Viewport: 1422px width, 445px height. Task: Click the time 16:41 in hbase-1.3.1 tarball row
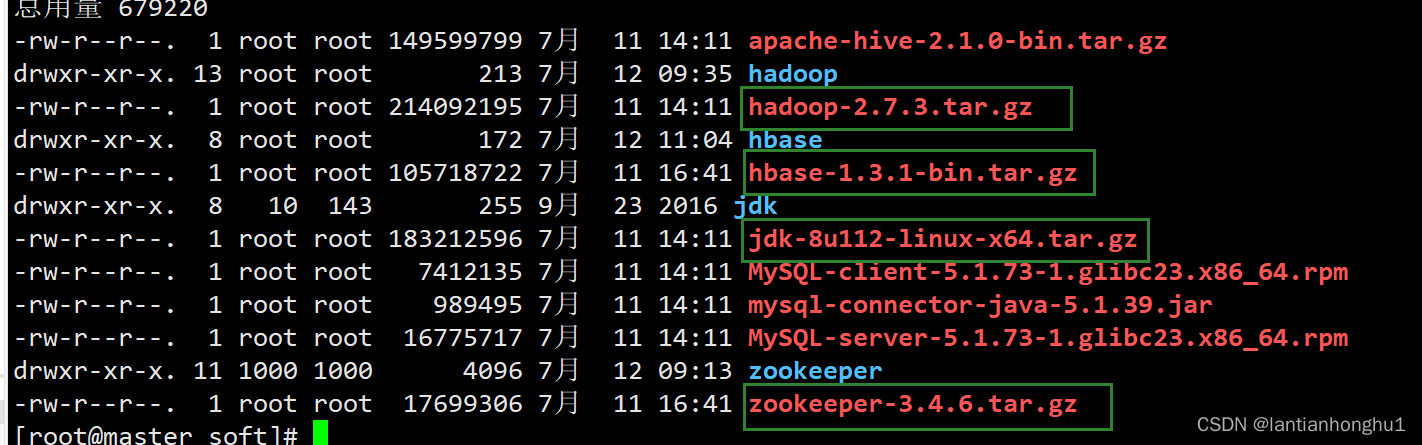pos(695,173)
